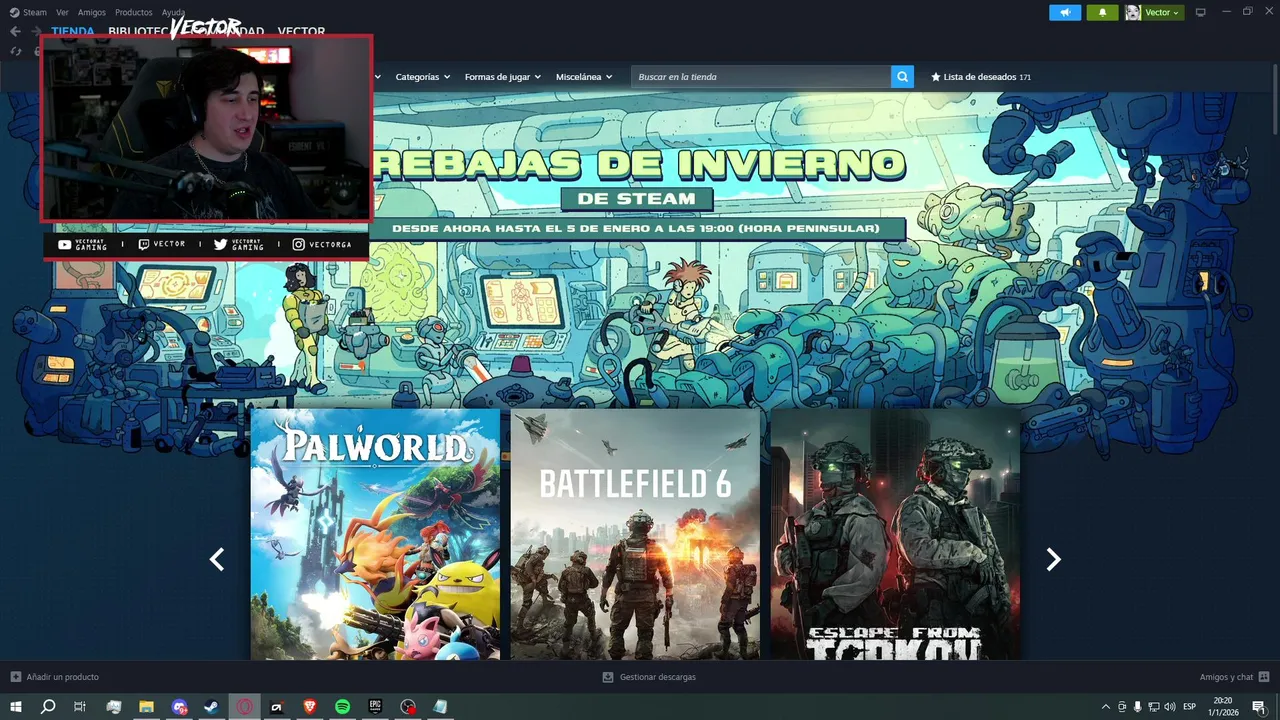Open Gestionar descargas
1280x720 pixels.
pos(649,677)
